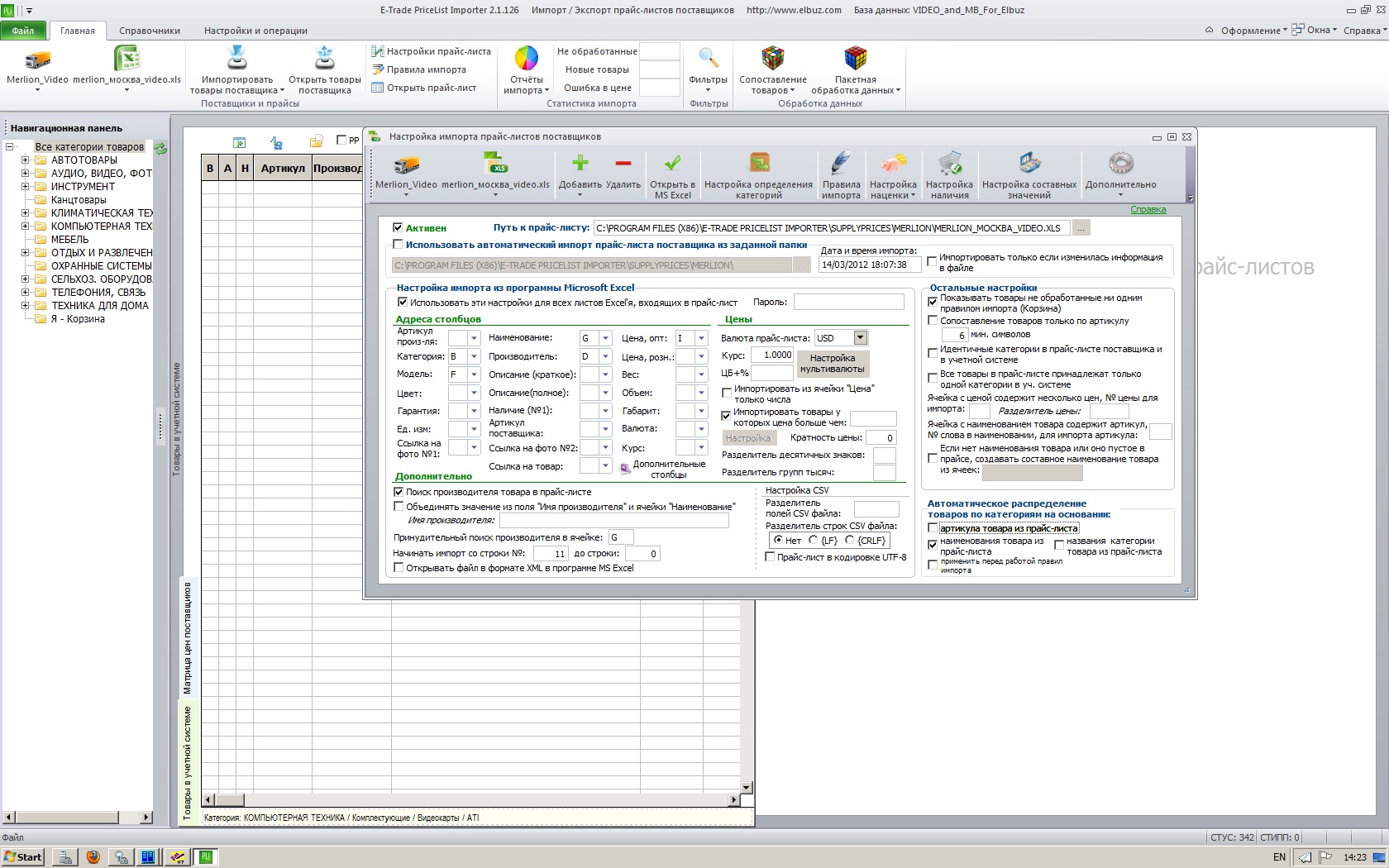
Task: Click the grid's horizontal scrollbar thumb
Action: (x=229, y=800)
